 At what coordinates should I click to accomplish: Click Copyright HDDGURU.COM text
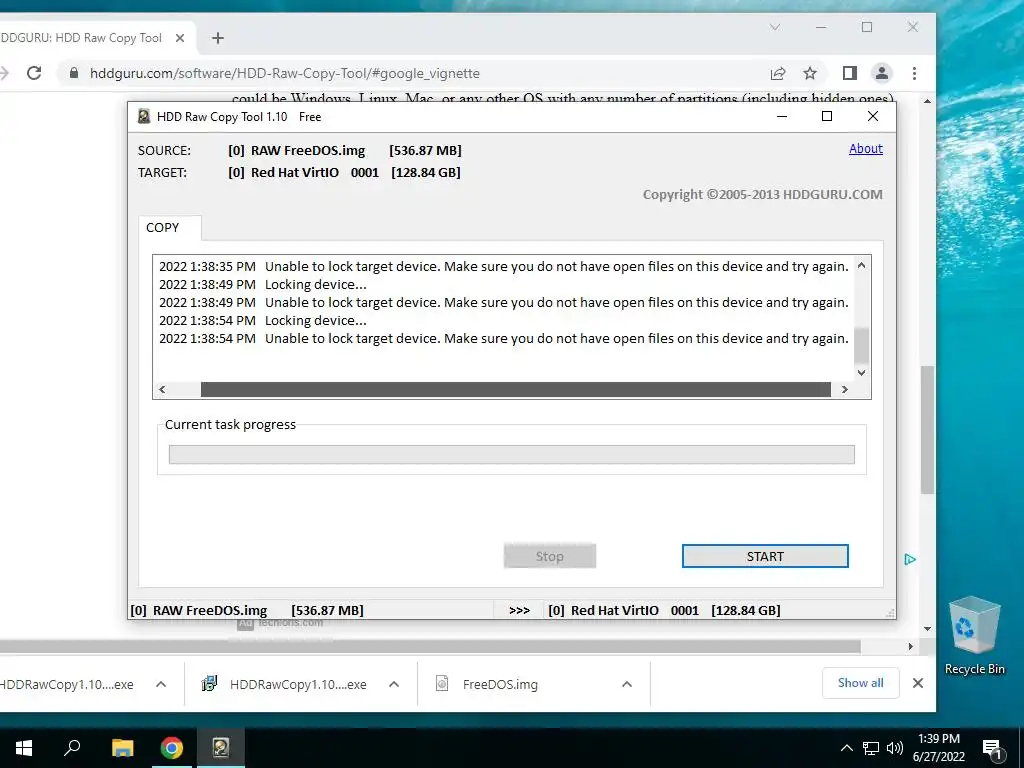click(x=762, y=195)
